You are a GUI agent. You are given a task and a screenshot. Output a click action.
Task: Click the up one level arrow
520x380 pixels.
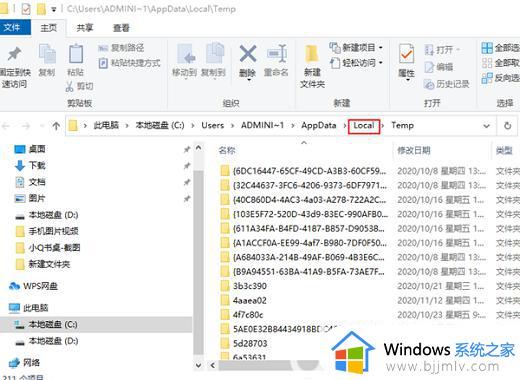pos(56,126)
